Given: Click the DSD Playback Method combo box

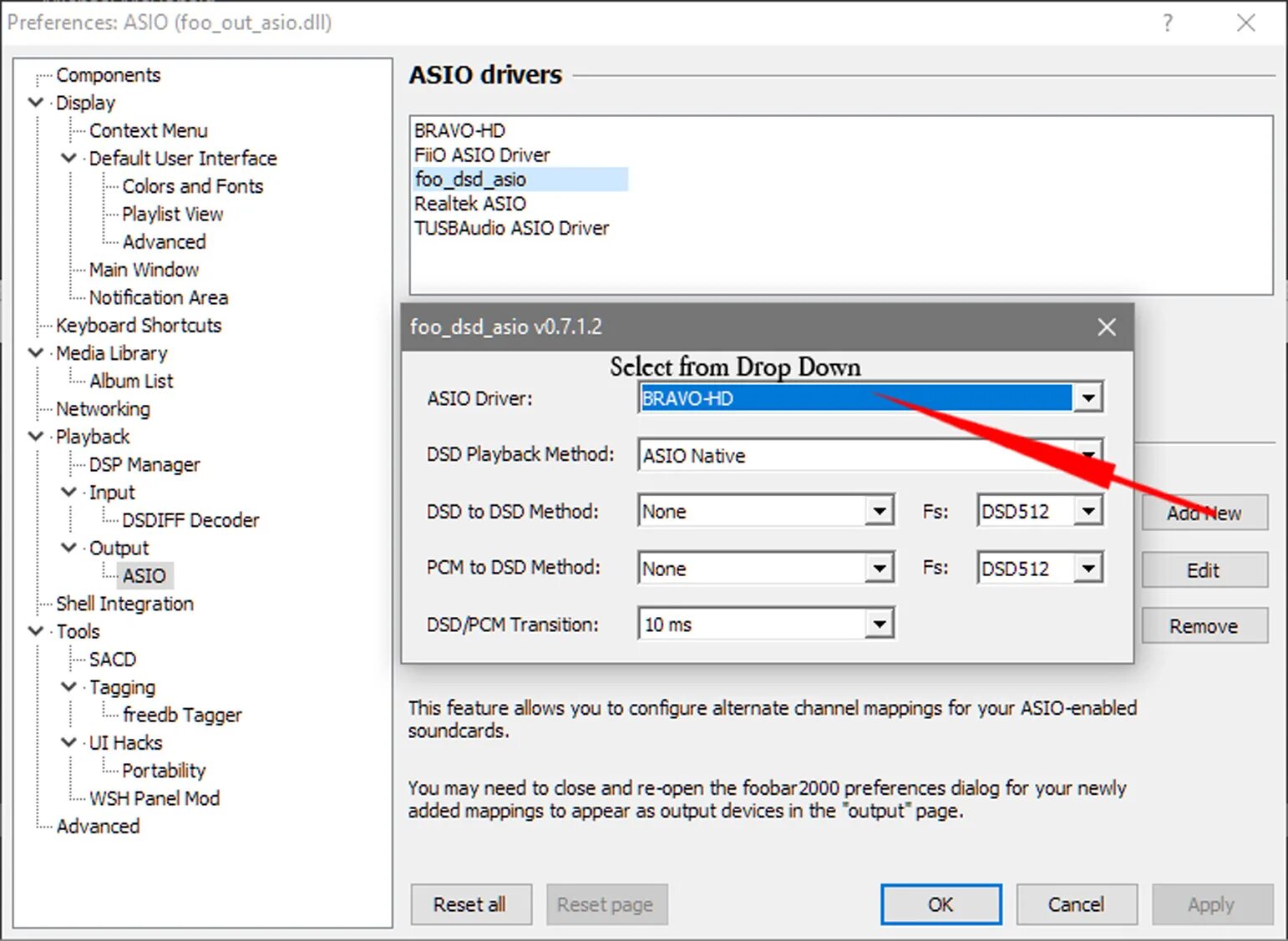Looking at the screenshot, I should pyautogui.click(x=870, y=455).
